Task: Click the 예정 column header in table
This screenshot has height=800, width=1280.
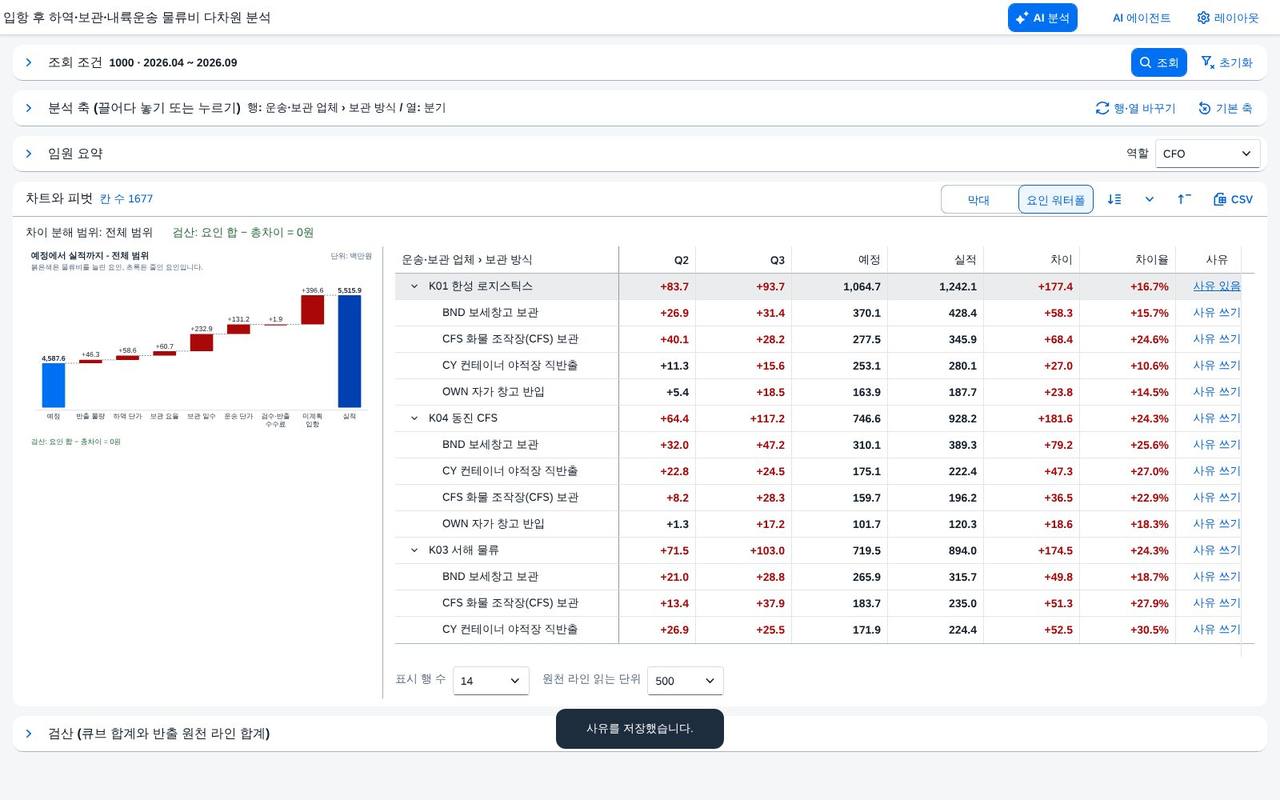Action: pyautogui.click(x=839, y=260)
